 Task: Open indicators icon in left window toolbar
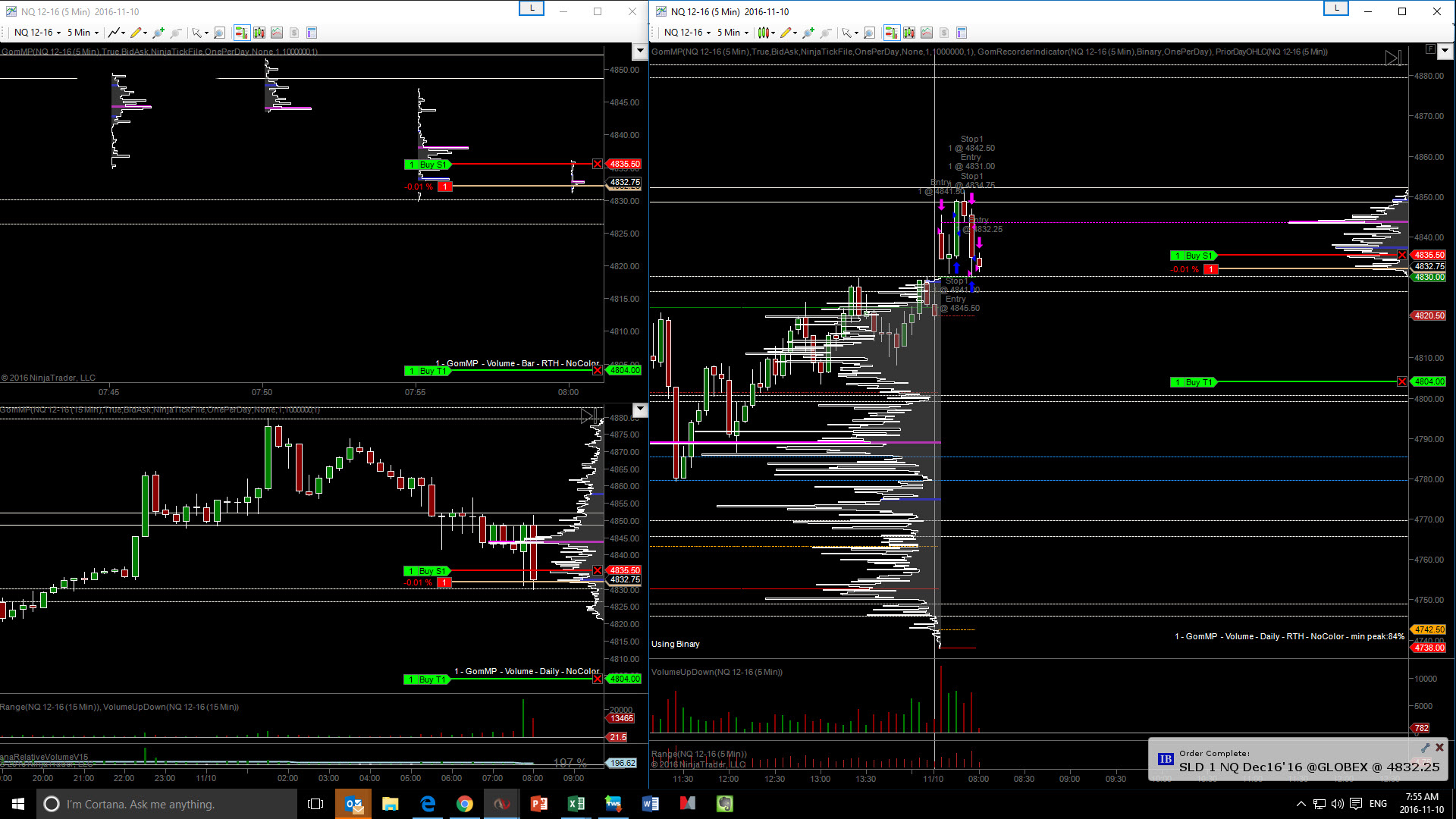(277, 33)
